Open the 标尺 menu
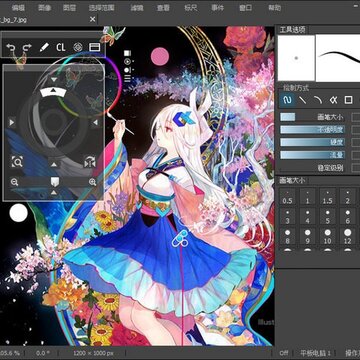Screen dimensions: 360x360 [191, 8]
